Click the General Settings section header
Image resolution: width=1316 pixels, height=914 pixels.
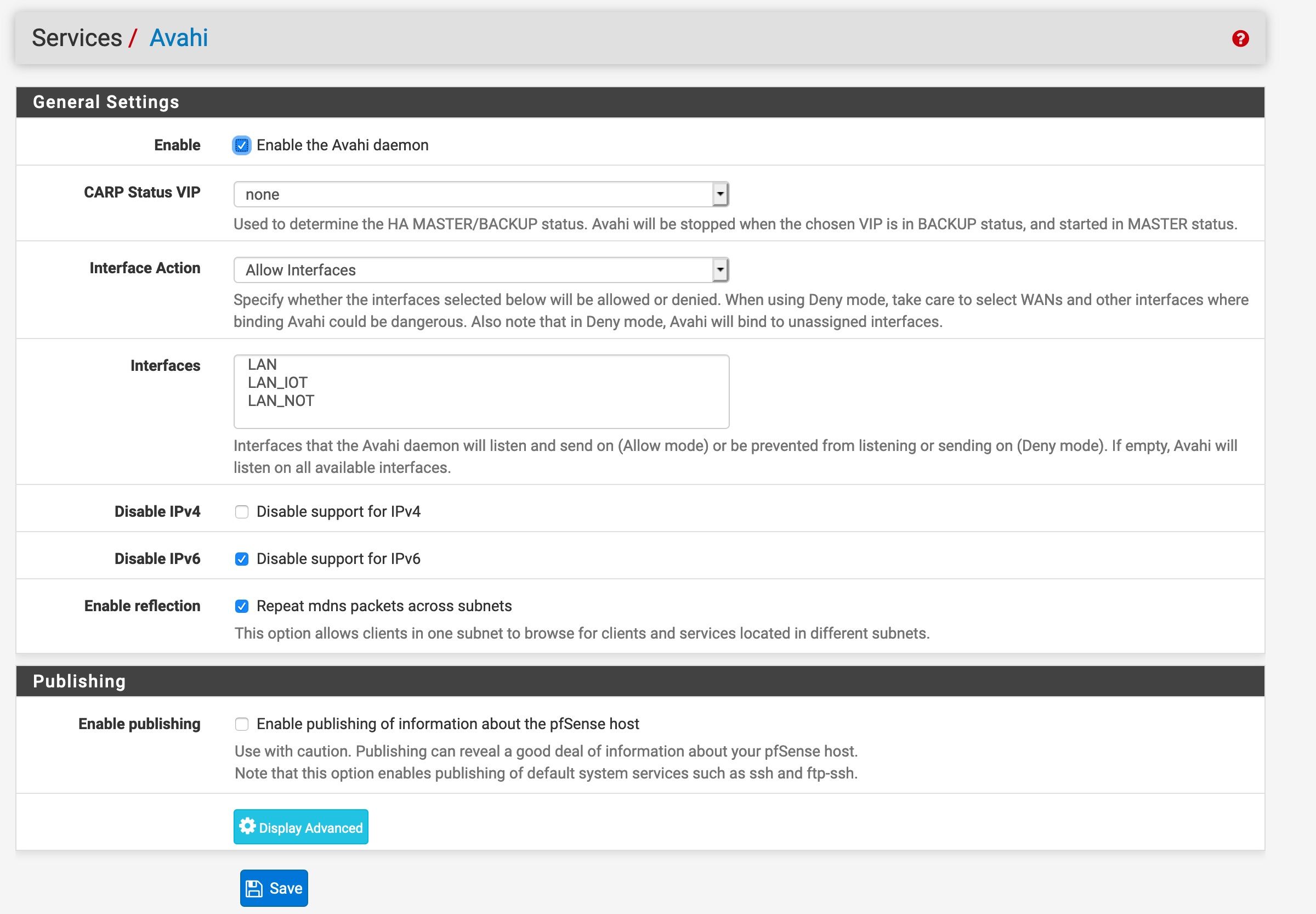click(x=640, y=102)
